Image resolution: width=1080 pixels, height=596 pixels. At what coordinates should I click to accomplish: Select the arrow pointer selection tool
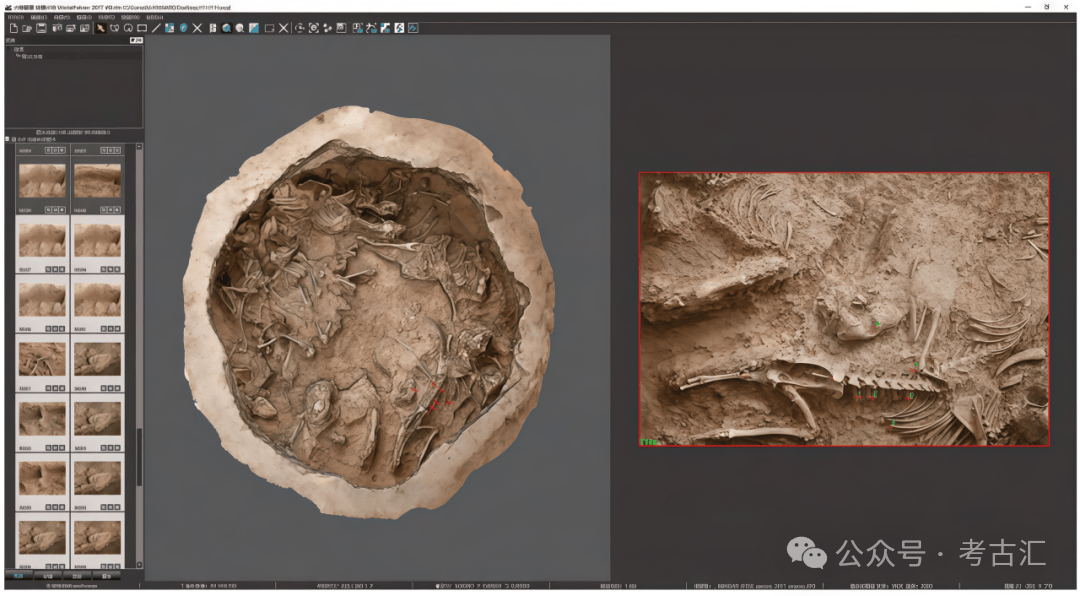click(x=100, y=28)
